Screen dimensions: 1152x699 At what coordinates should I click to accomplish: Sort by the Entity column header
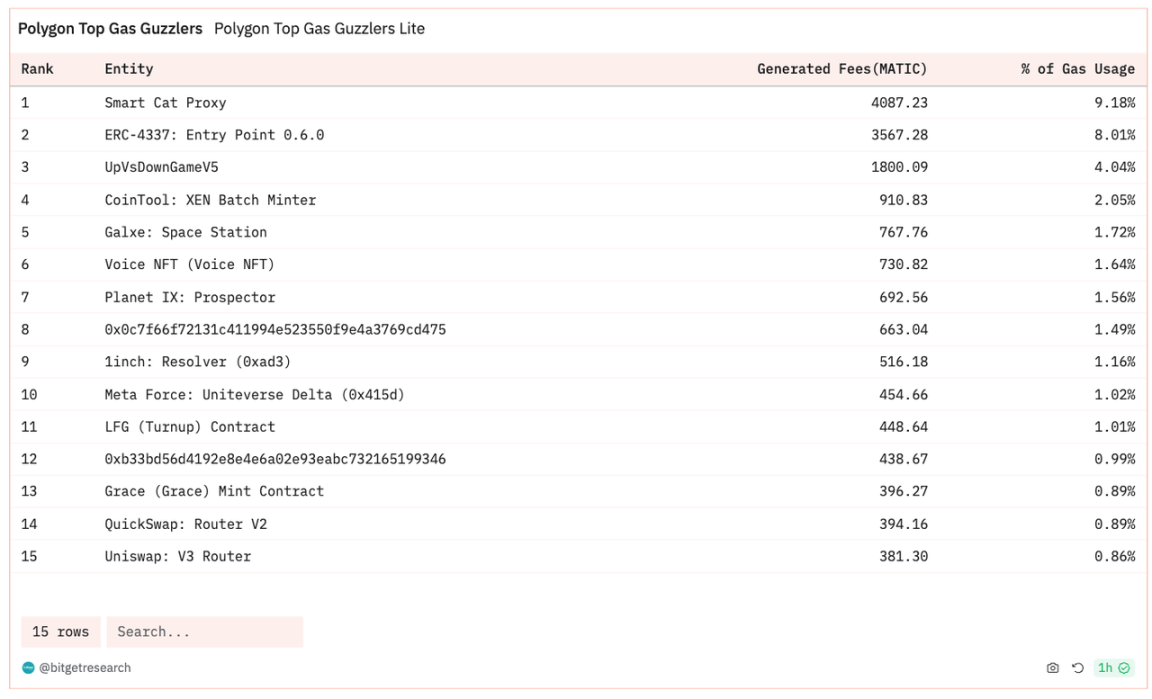tap(129, 69)
